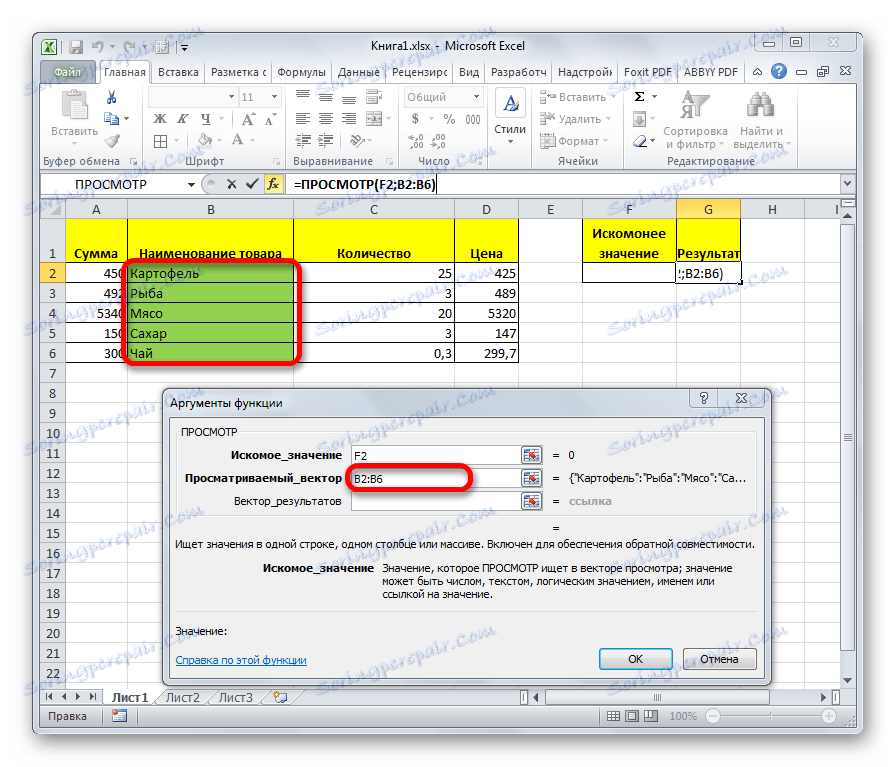Switch to the Вставка ribbon tab
This screenshot has height=767, width=896.
178,72
